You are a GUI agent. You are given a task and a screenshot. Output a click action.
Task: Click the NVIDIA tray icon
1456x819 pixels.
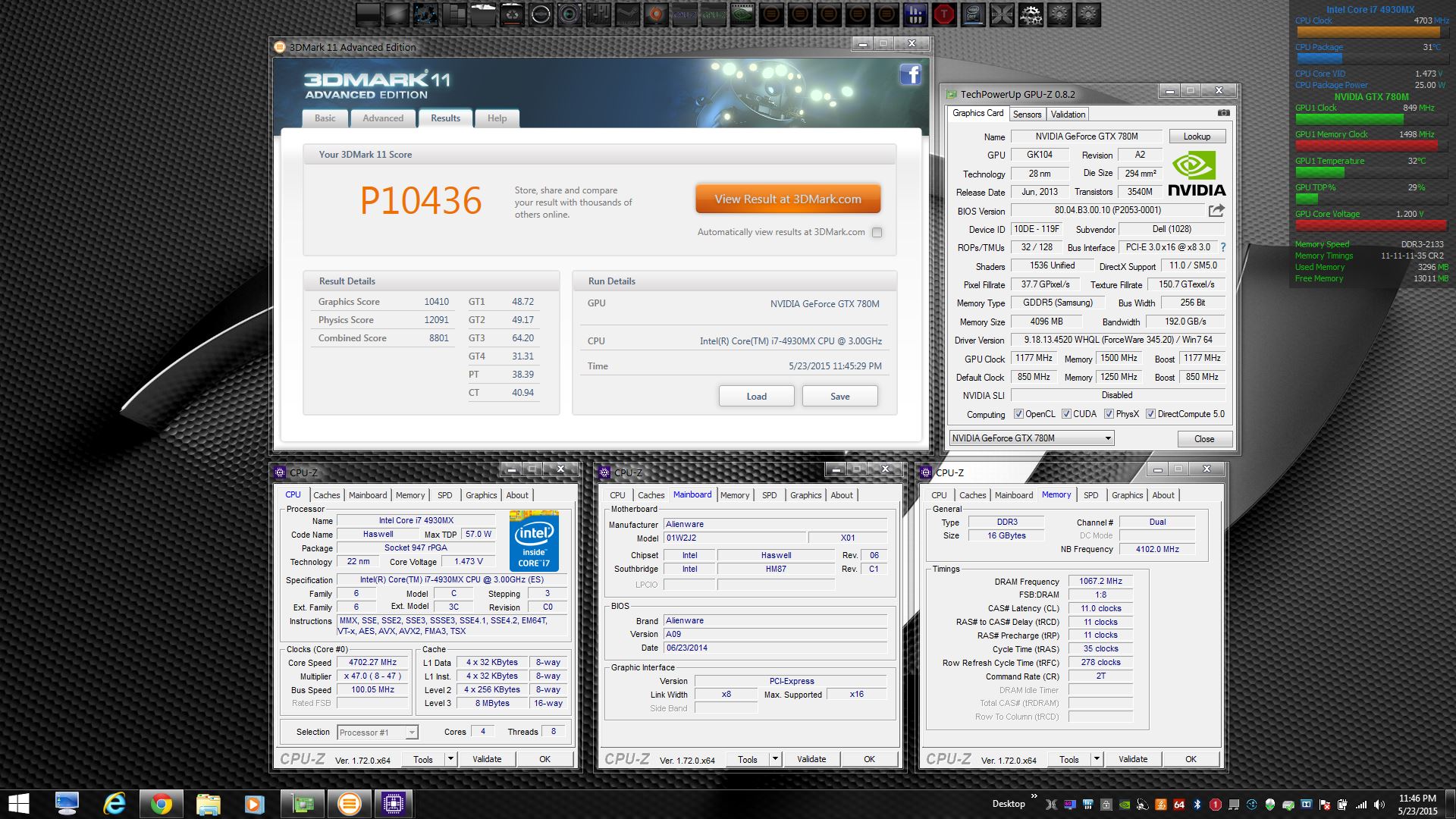[1124, 805]
